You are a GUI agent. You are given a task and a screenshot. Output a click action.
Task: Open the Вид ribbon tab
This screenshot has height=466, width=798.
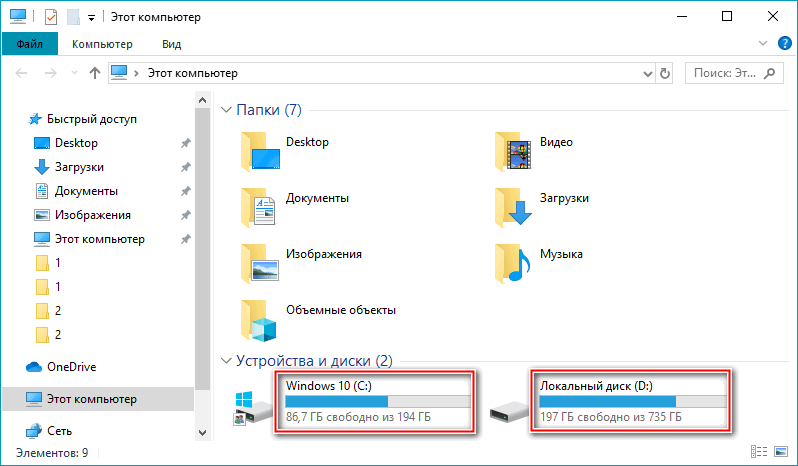point(172,44)
